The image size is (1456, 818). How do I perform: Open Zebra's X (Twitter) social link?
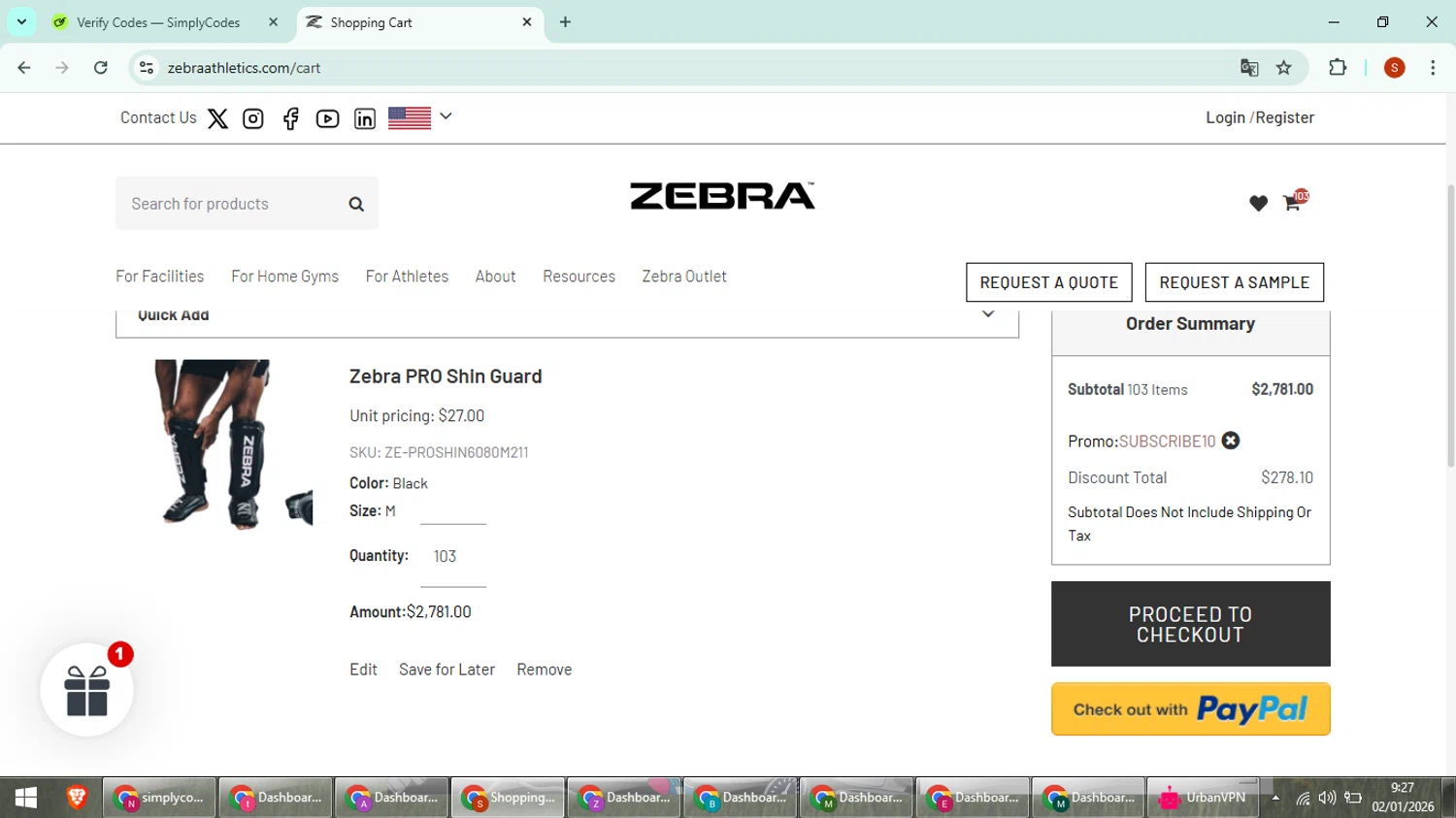tap(217, 118)
